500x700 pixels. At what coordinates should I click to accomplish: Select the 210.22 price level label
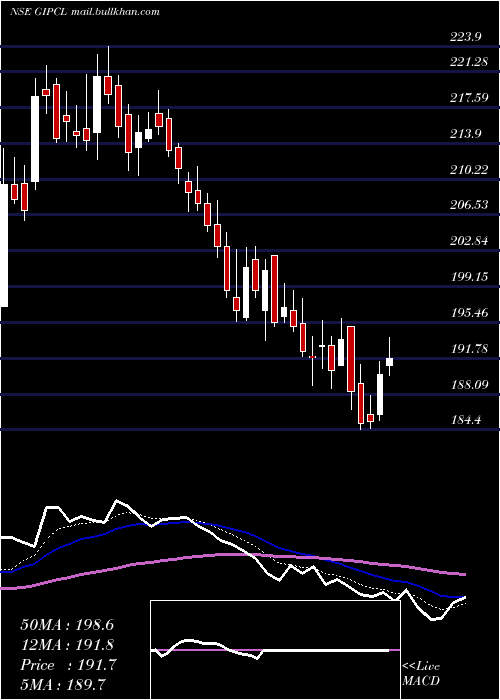point(468,169)
